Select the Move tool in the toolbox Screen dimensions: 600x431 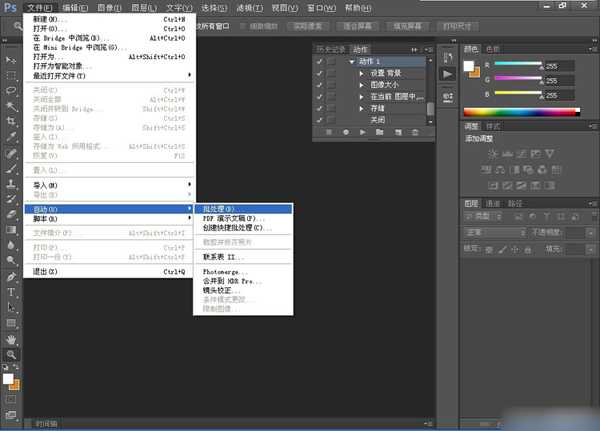click(11, 60)
